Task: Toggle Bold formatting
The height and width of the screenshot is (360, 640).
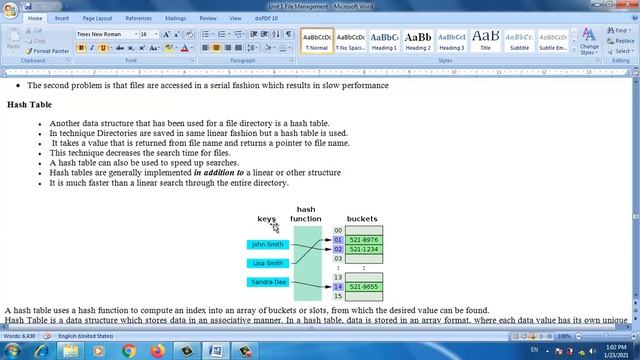Action: [81, 48]
